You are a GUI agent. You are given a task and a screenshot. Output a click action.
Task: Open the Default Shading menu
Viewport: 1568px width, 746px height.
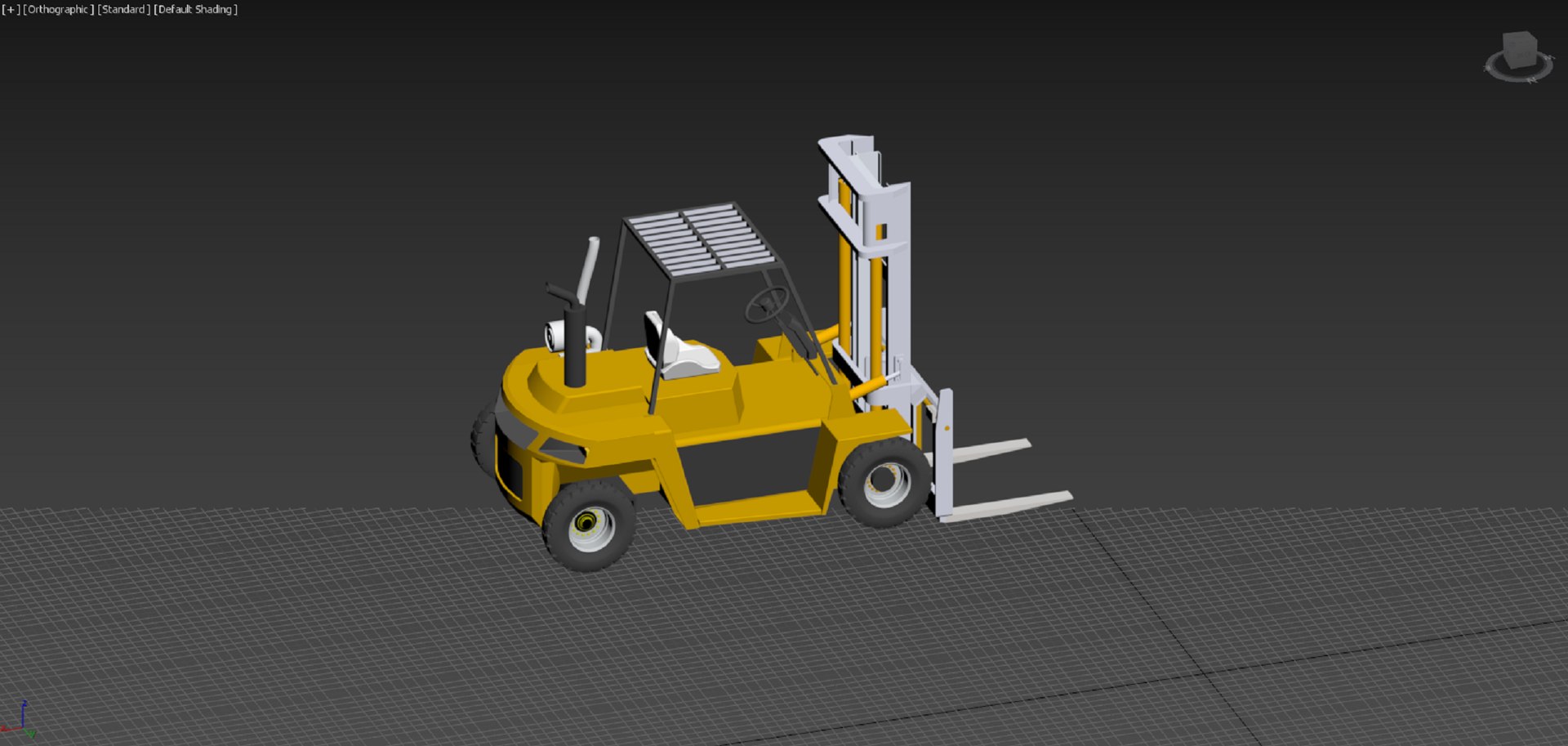pos(196,10)
